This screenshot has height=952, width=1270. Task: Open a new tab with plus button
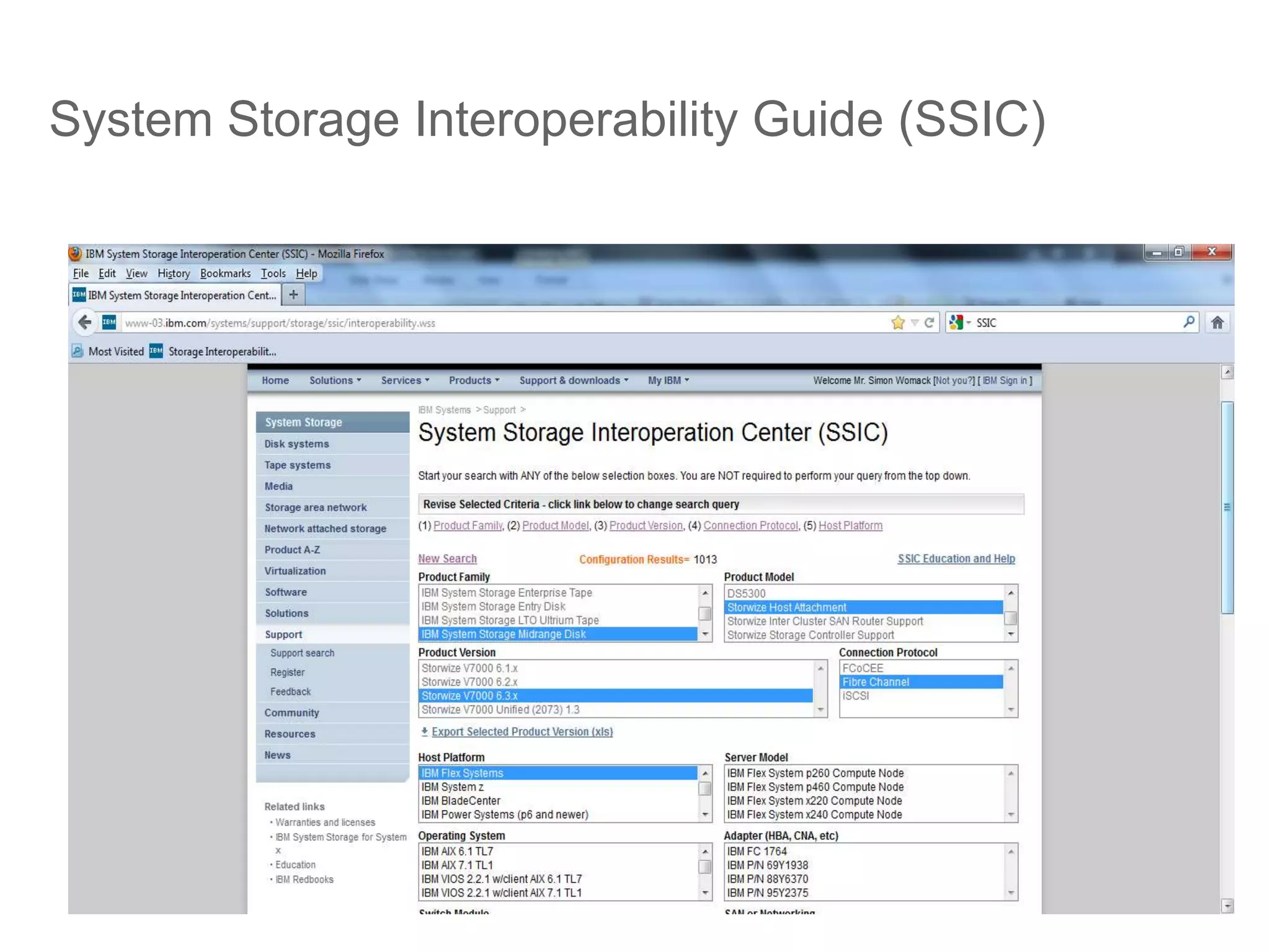tap(293, 295)
